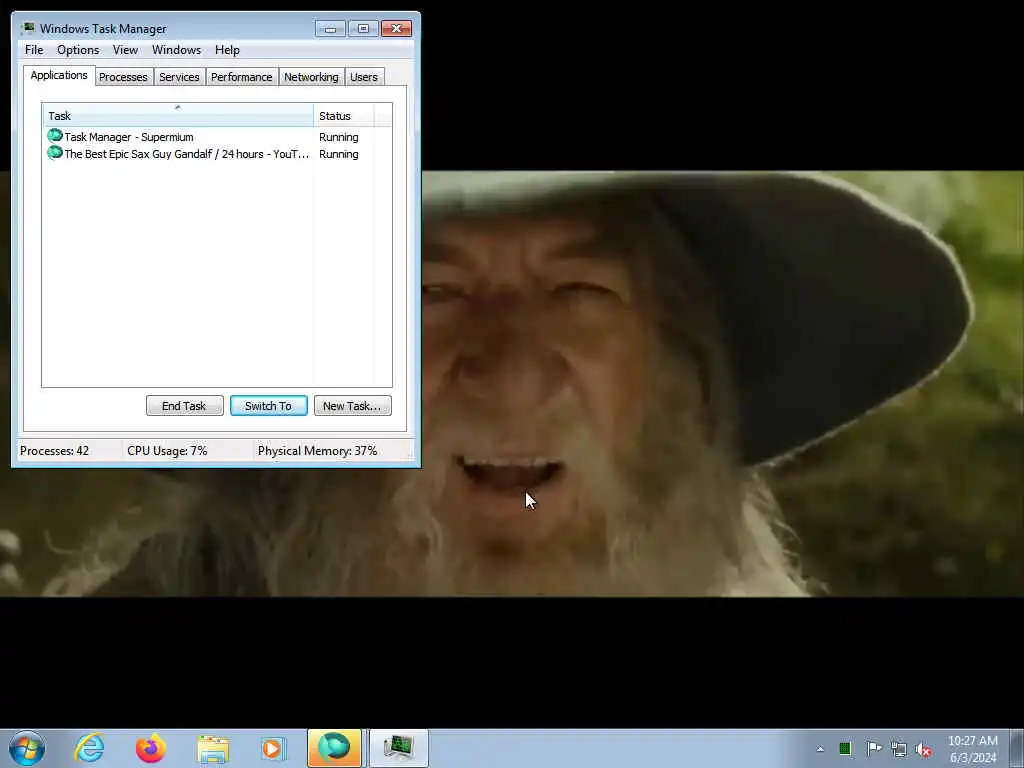Click Physical Memory: 37% in status bar

pos(317,451)
